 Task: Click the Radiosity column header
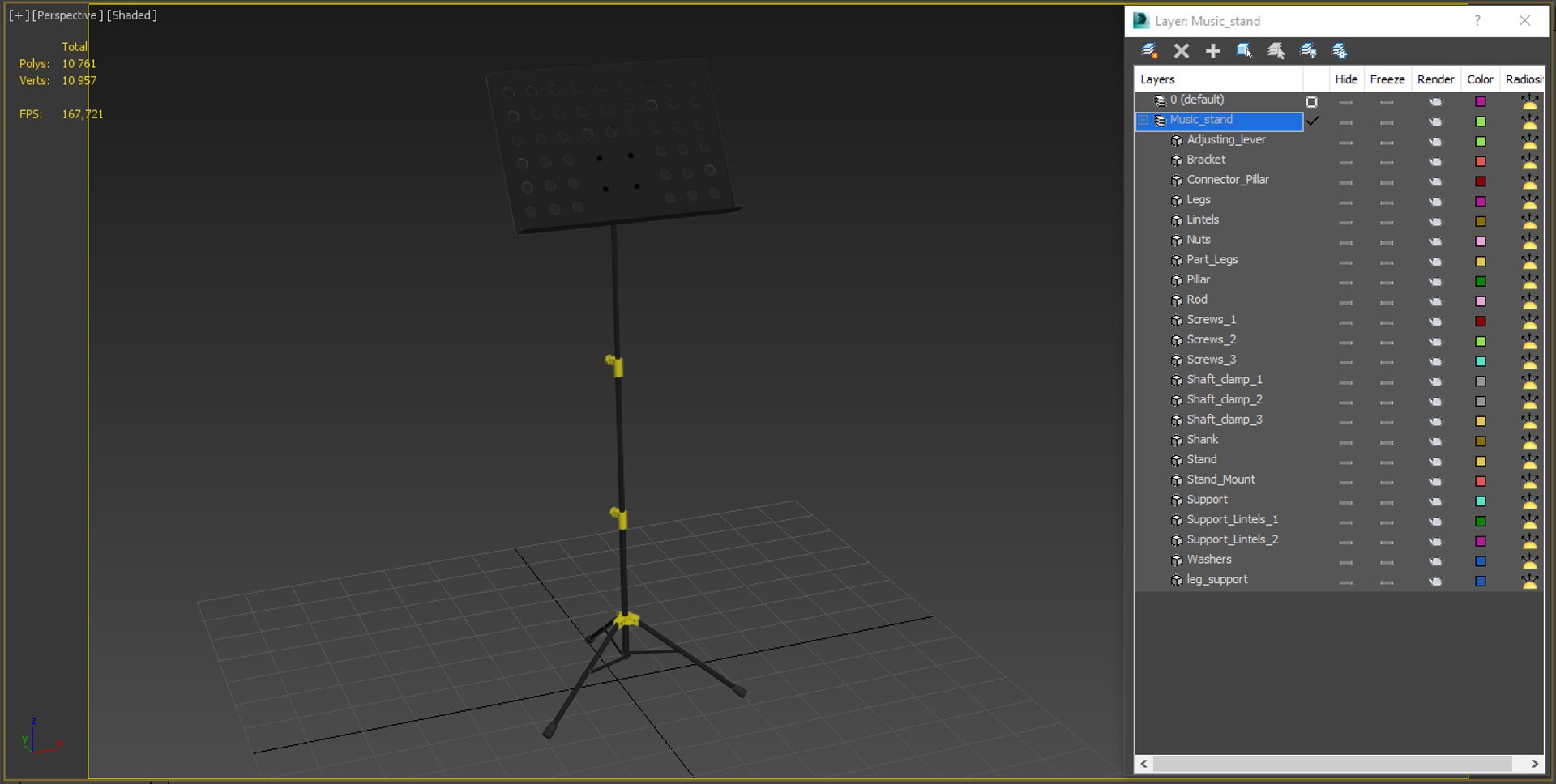point(1523,79)
